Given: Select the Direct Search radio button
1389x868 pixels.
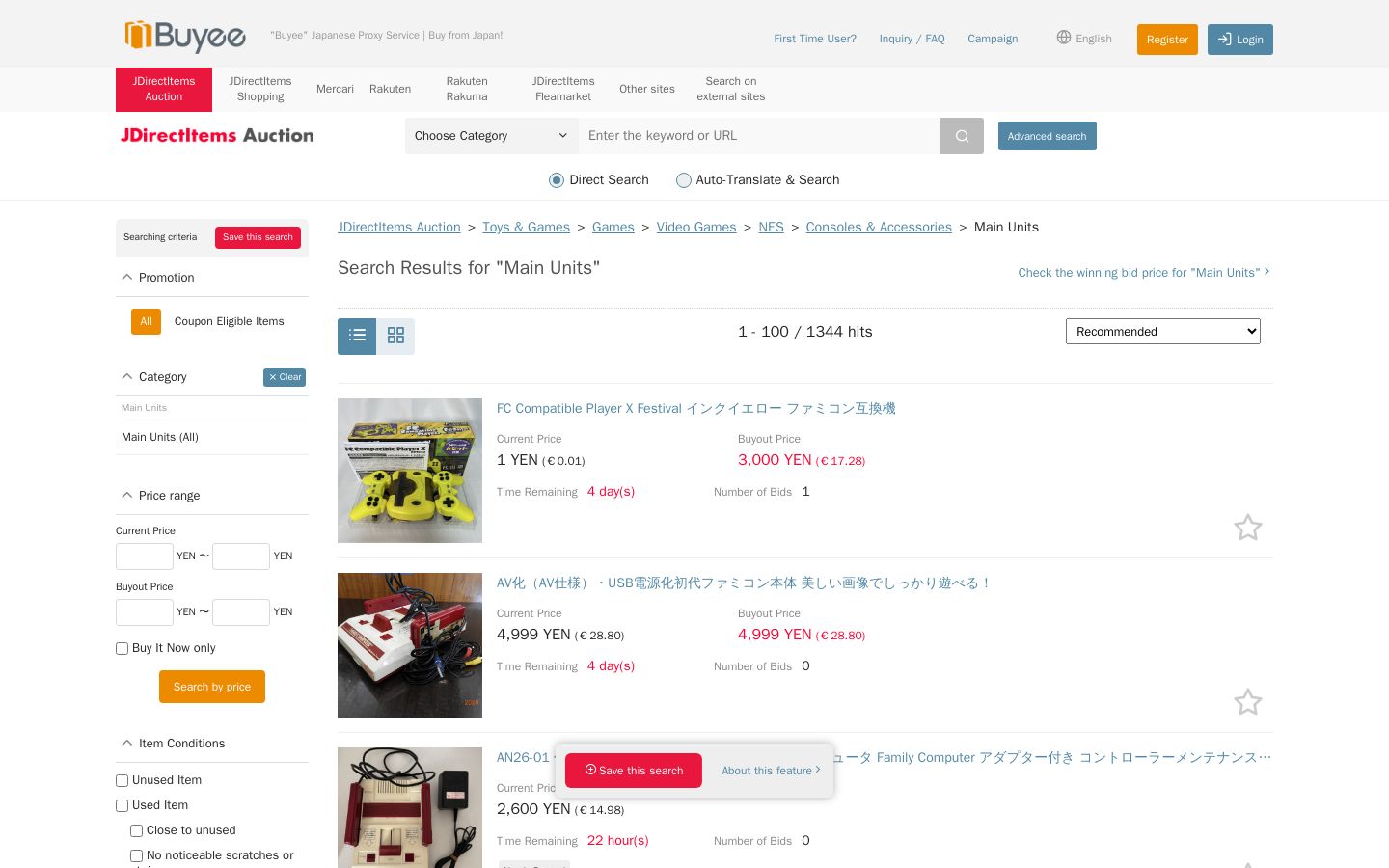Looking at the screenshot, I should [x=557, y=180].
